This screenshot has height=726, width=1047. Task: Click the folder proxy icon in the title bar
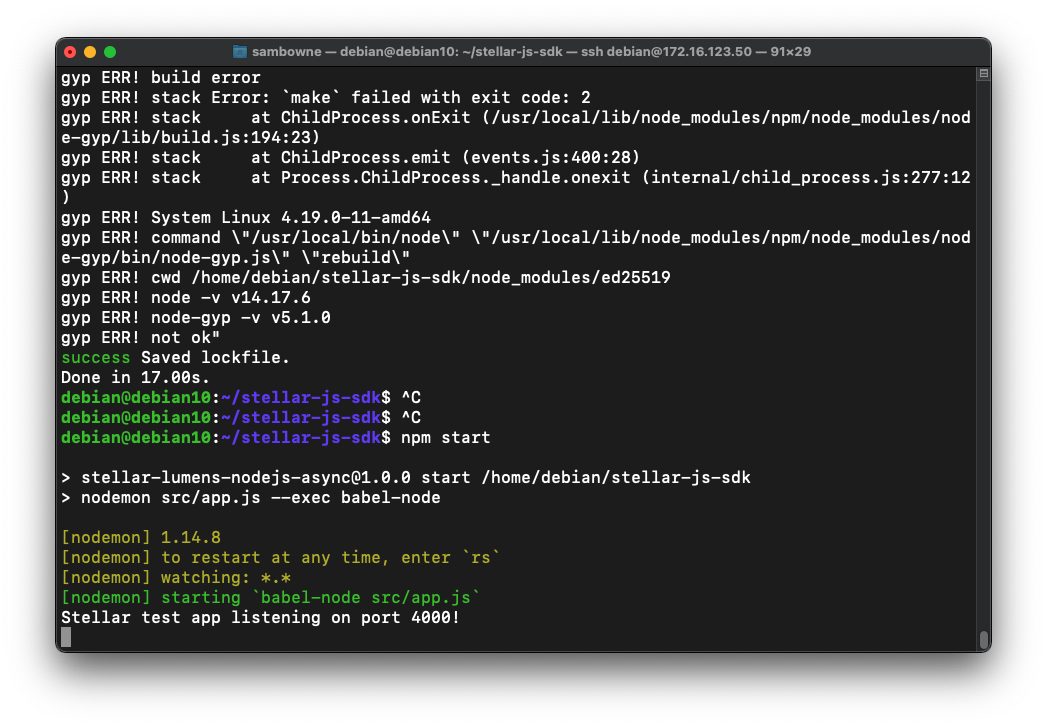[x=240, y=52]
